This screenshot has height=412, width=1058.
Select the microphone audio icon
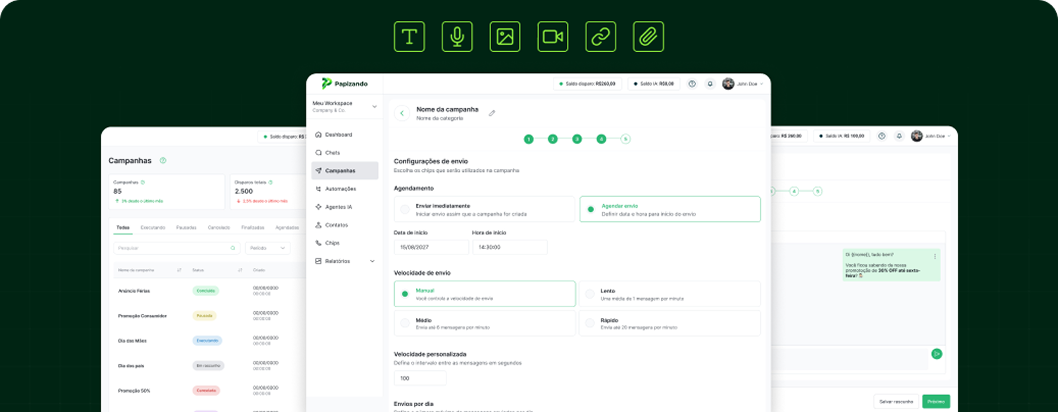tap(457, 37)
